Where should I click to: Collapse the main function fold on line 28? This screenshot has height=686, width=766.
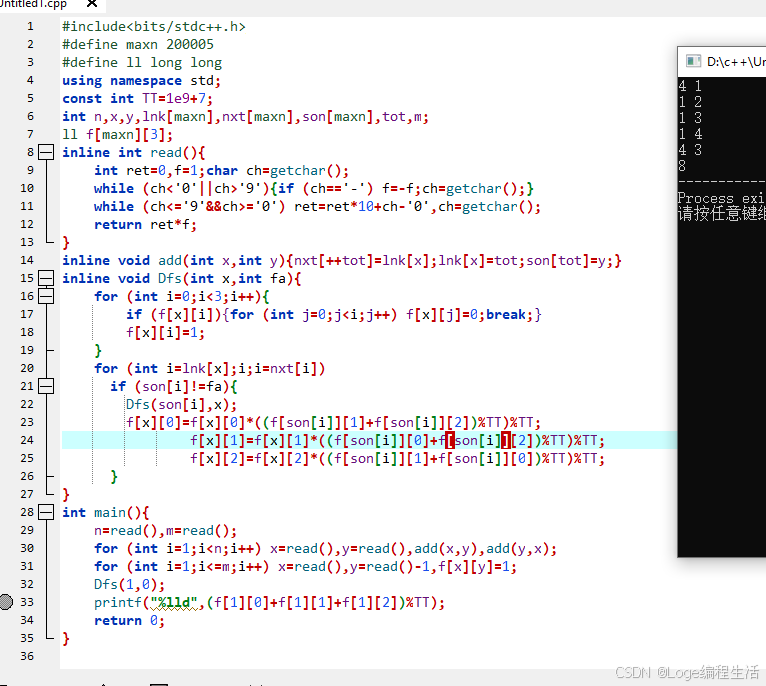click(x=46, y=513)
